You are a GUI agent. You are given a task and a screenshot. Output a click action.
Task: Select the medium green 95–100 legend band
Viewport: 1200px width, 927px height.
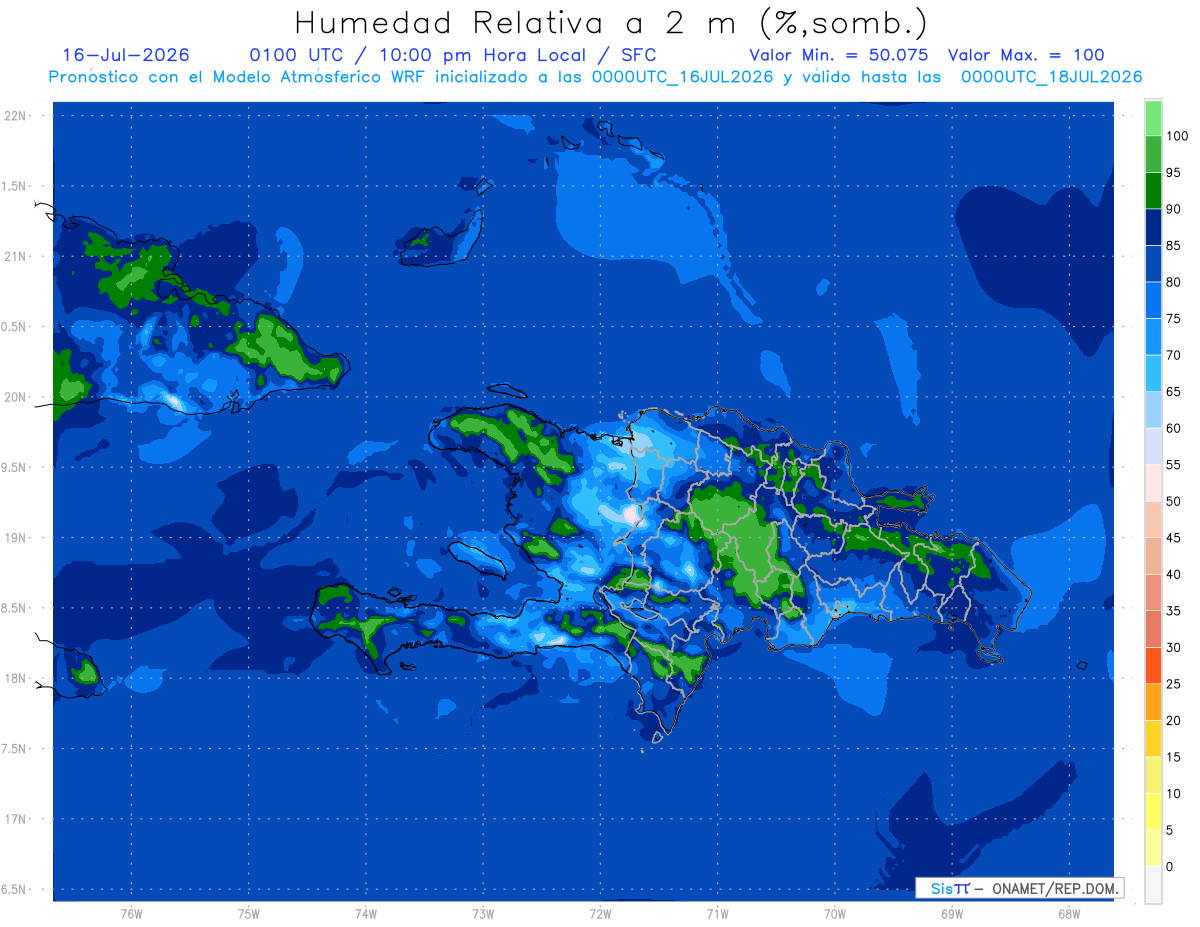(x=1153, y=154)
